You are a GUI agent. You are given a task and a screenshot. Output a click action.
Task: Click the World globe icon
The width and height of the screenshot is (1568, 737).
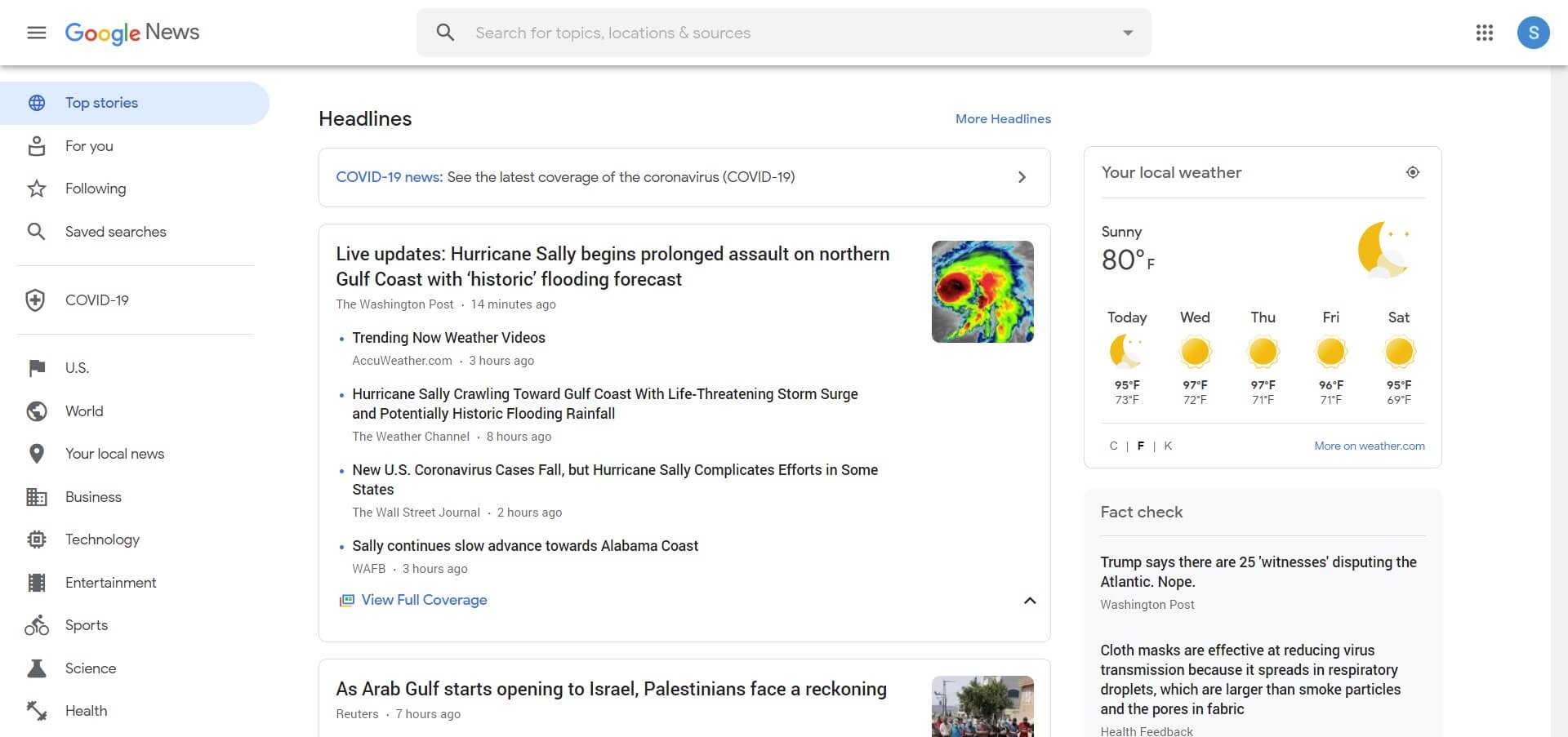[x=37, y=411]
